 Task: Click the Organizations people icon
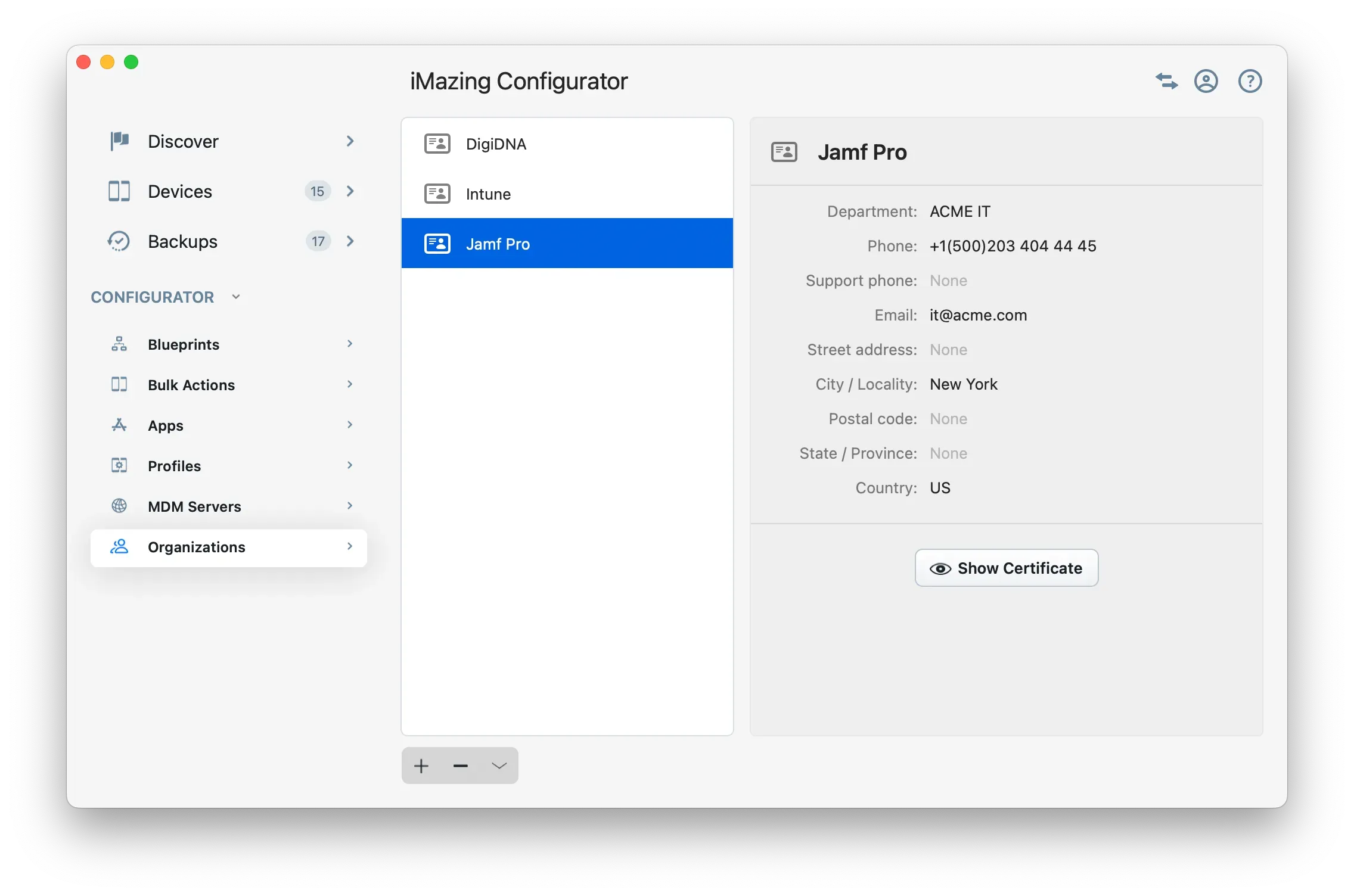(x=119, y=547)
